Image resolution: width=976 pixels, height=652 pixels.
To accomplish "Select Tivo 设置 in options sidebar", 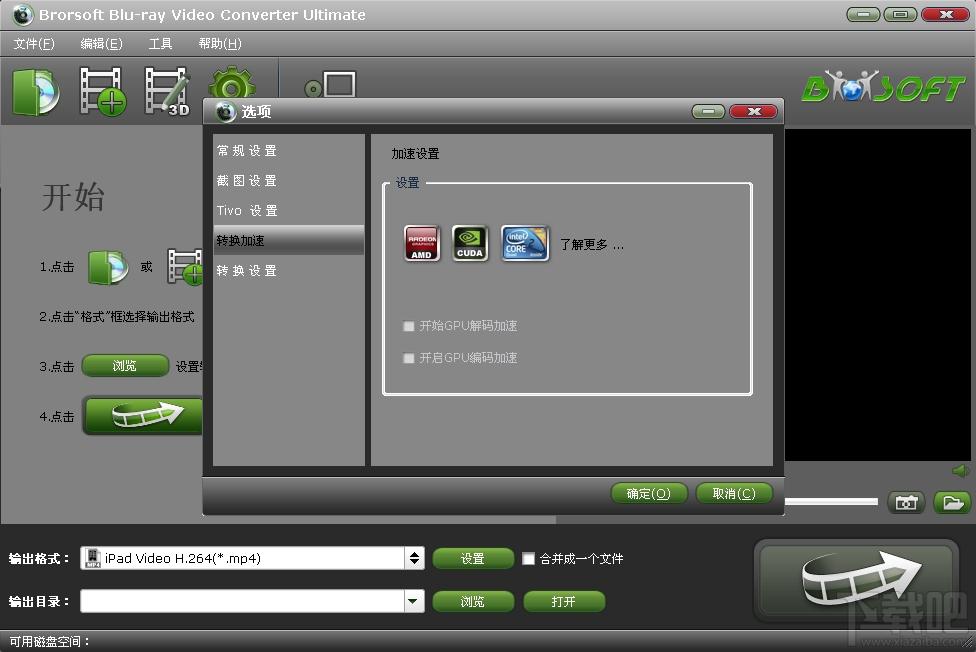I will [289, 210].
